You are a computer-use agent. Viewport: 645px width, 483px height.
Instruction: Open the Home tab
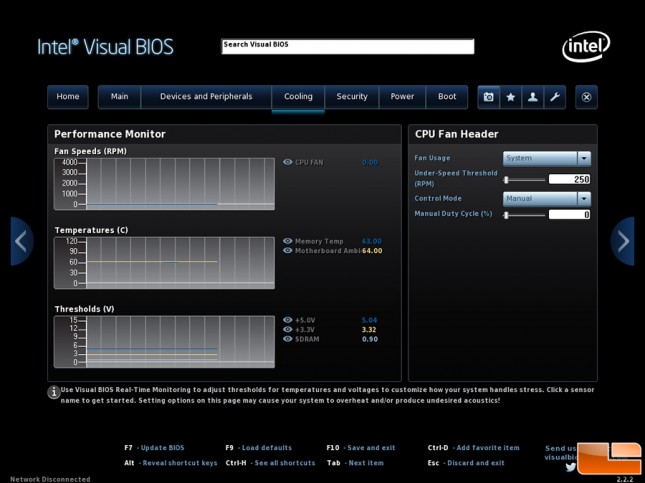click(68, 97)
